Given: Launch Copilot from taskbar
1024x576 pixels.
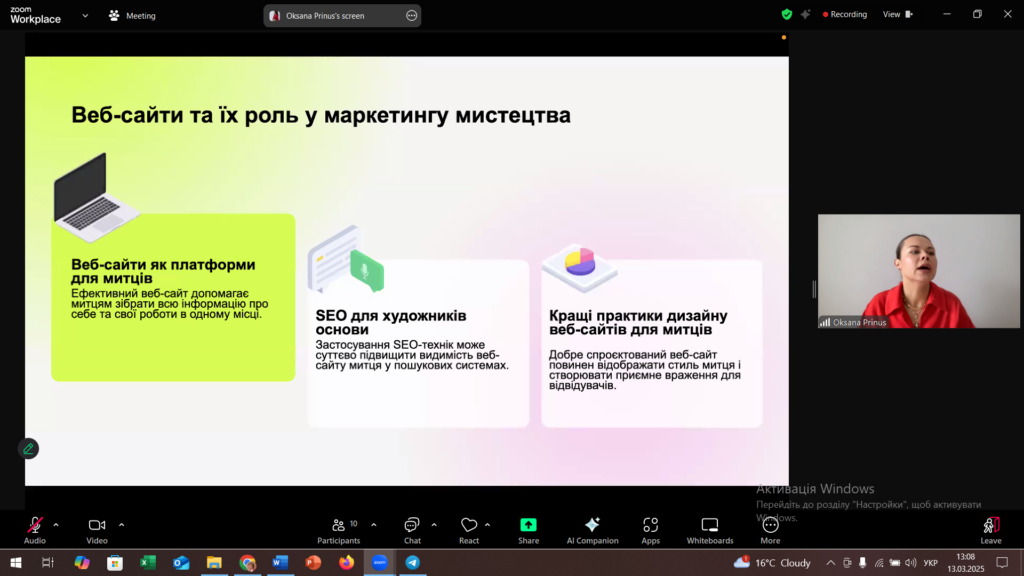Looking at the screenshot, I should point(82,562).
